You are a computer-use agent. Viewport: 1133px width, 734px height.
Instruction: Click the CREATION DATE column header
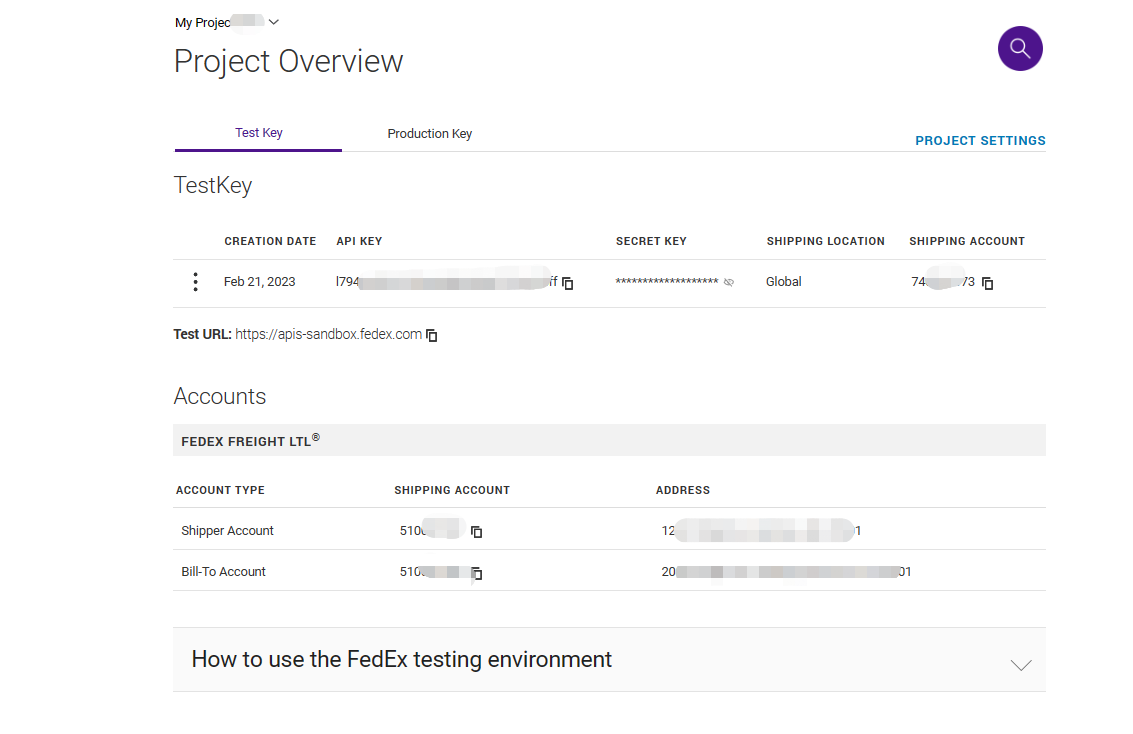270,241
